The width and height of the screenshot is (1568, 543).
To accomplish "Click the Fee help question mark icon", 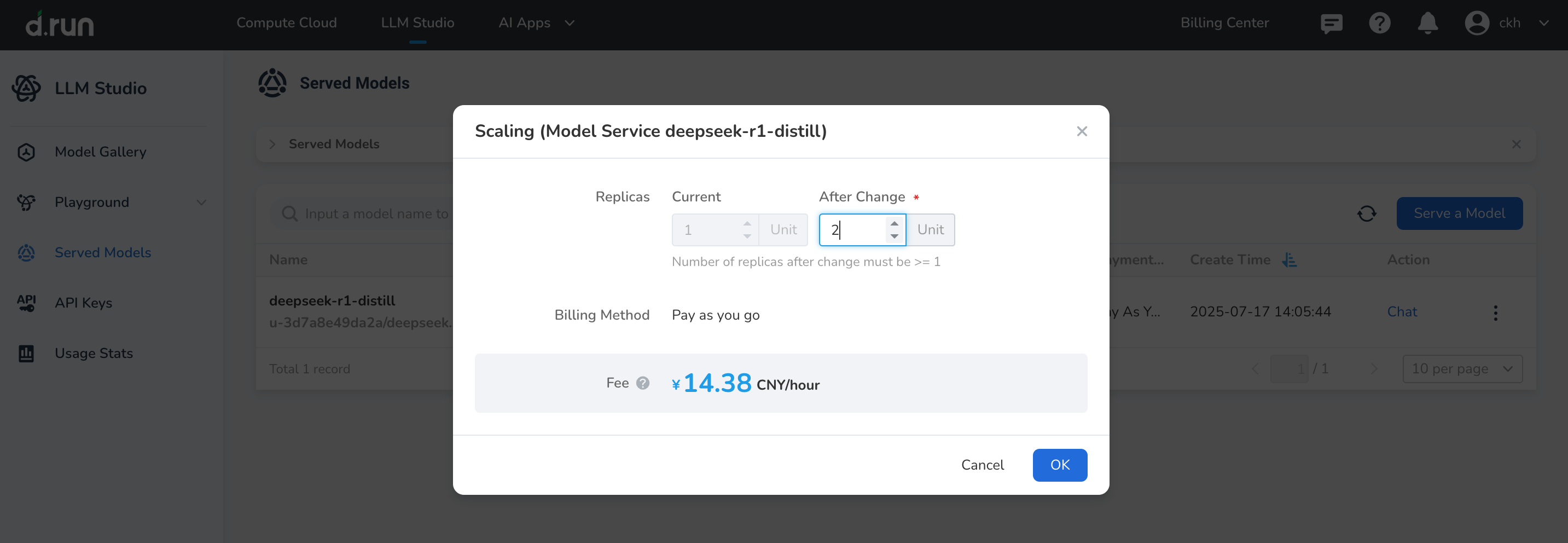I will [643, 383].
